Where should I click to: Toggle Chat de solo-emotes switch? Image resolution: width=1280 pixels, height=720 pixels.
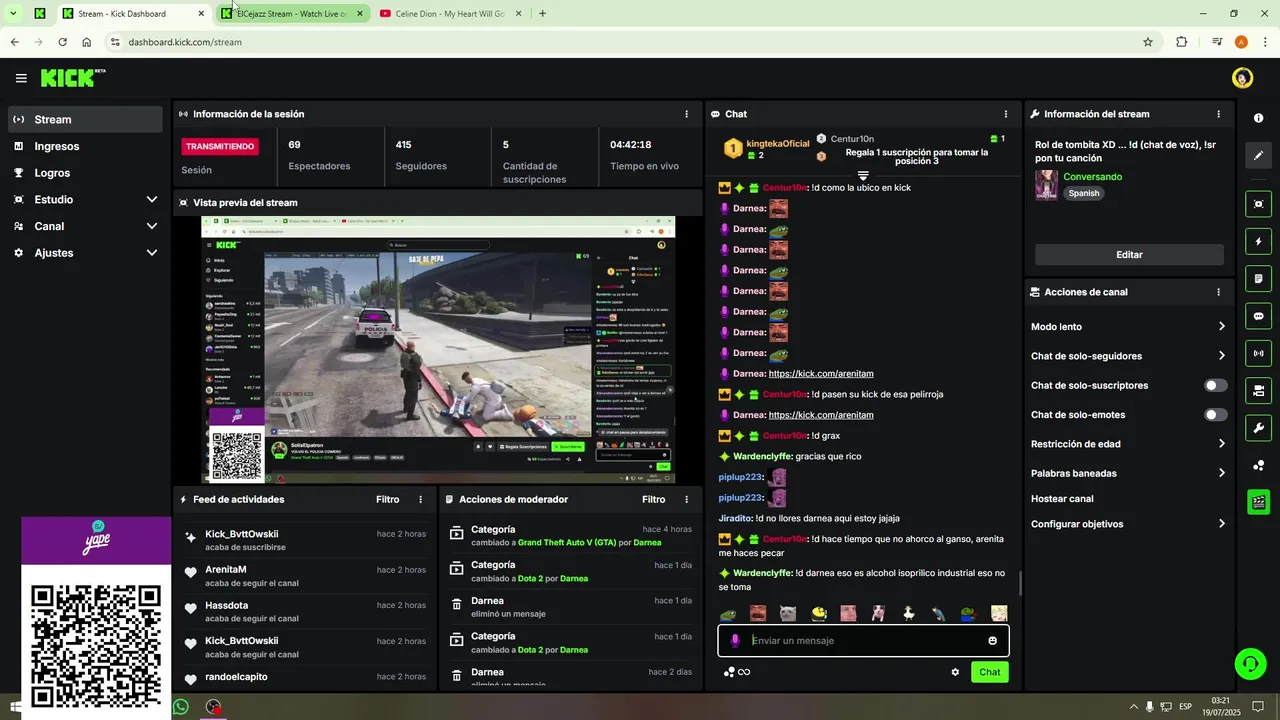click(x=1215, y=415)
